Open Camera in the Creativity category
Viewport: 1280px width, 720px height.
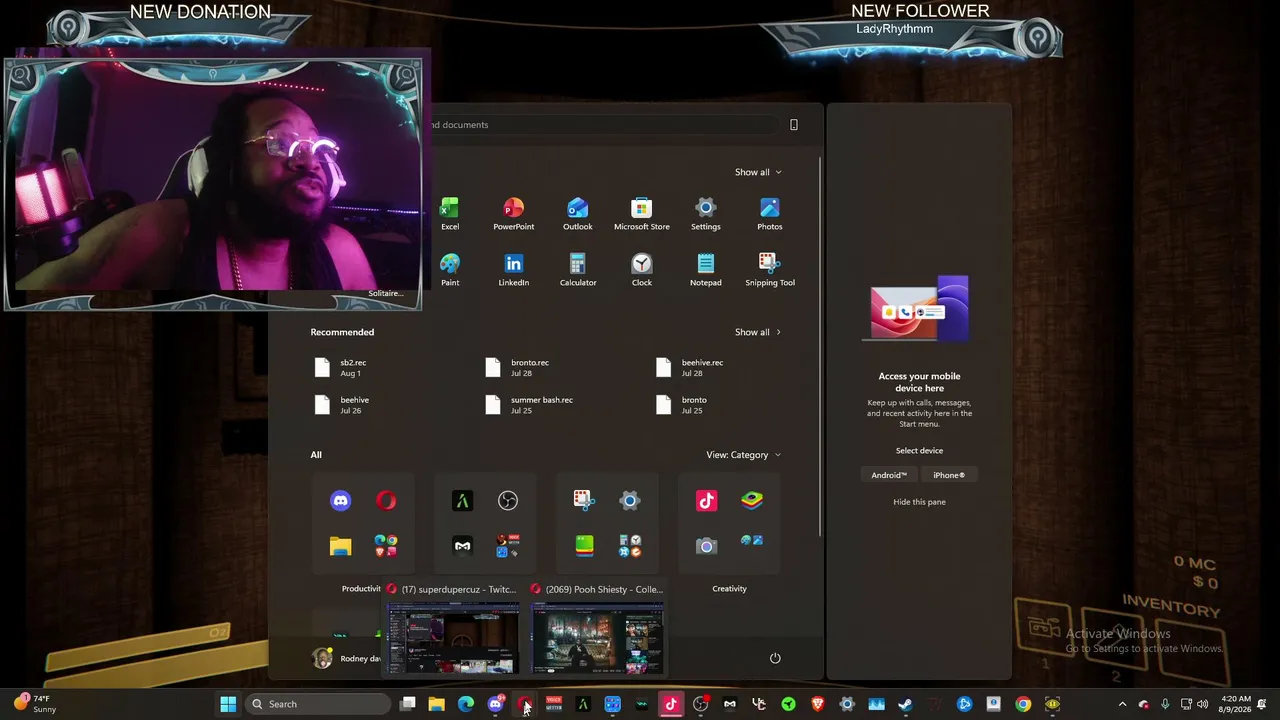[707, 546]
